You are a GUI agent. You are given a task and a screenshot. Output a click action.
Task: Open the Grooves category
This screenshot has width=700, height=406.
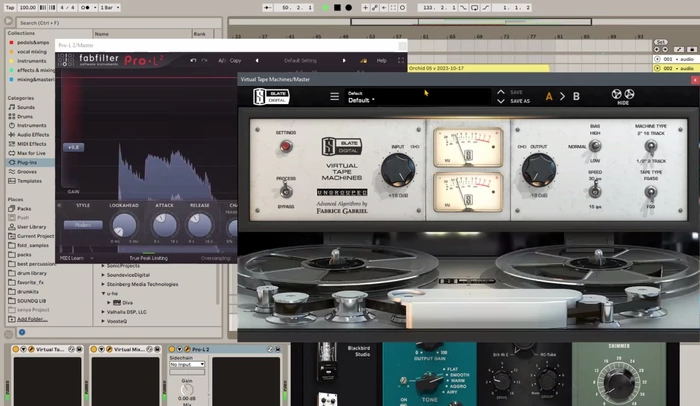click(x=27, y=172)
